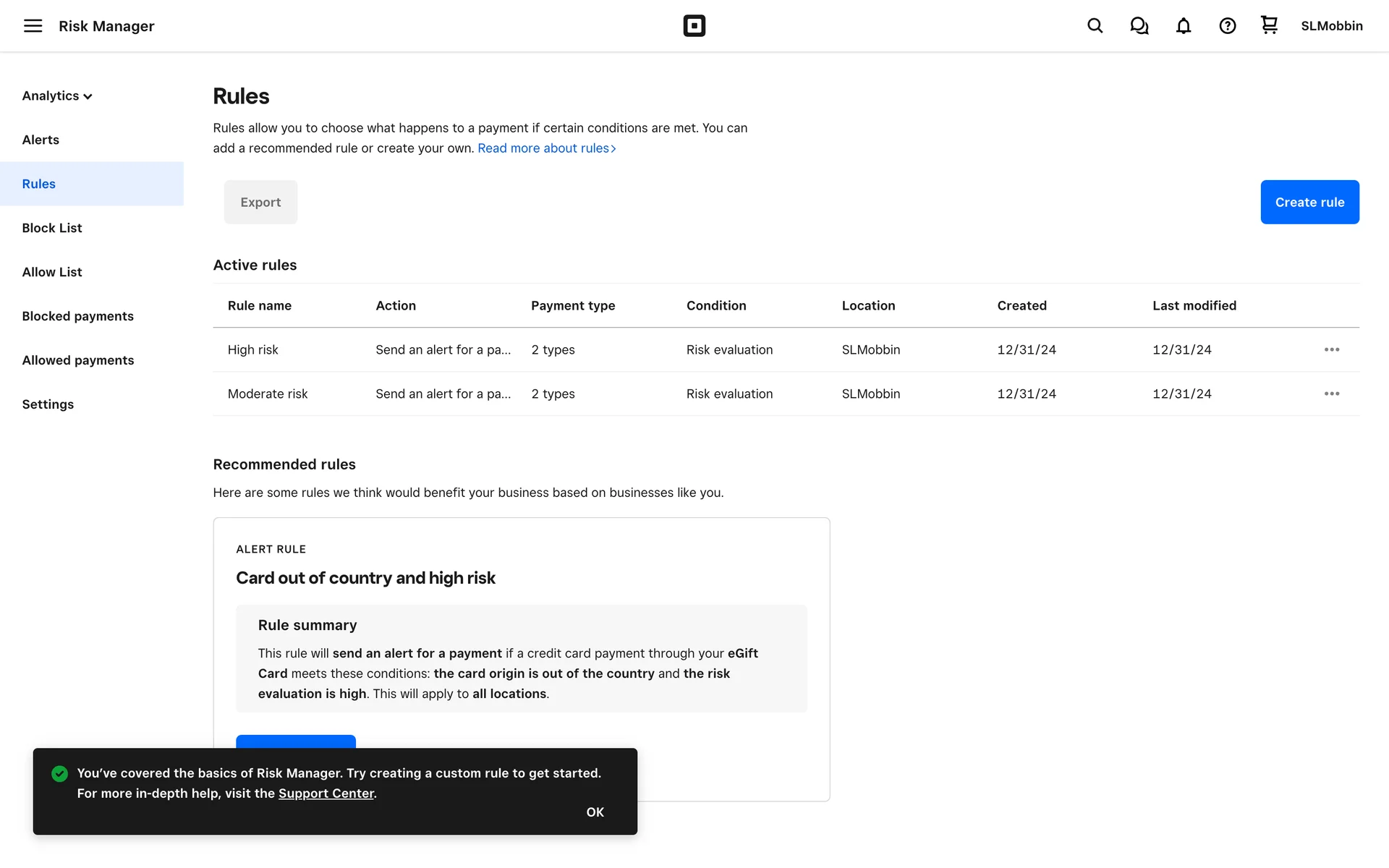Open the SLMobbin account menu
Screen dimensions: 1389x868
[1331, 26]
